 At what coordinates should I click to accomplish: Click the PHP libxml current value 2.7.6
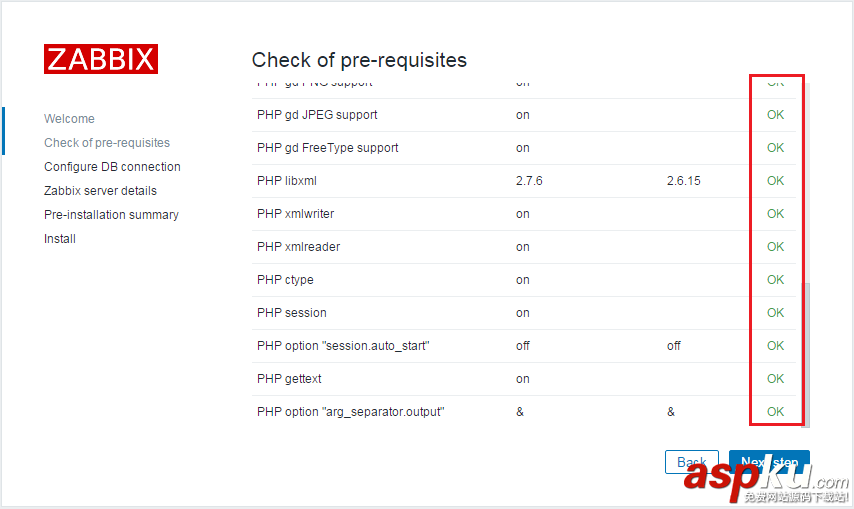529,181
